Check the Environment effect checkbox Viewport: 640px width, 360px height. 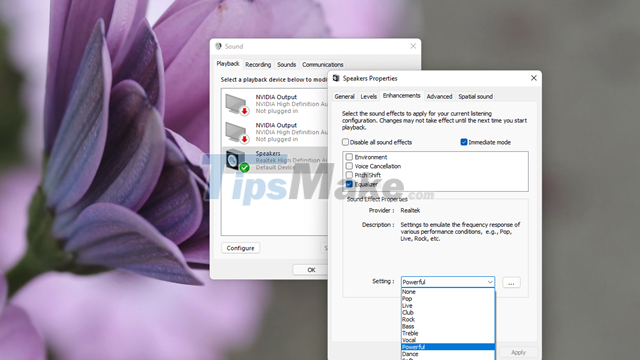[x=349, y=157]
